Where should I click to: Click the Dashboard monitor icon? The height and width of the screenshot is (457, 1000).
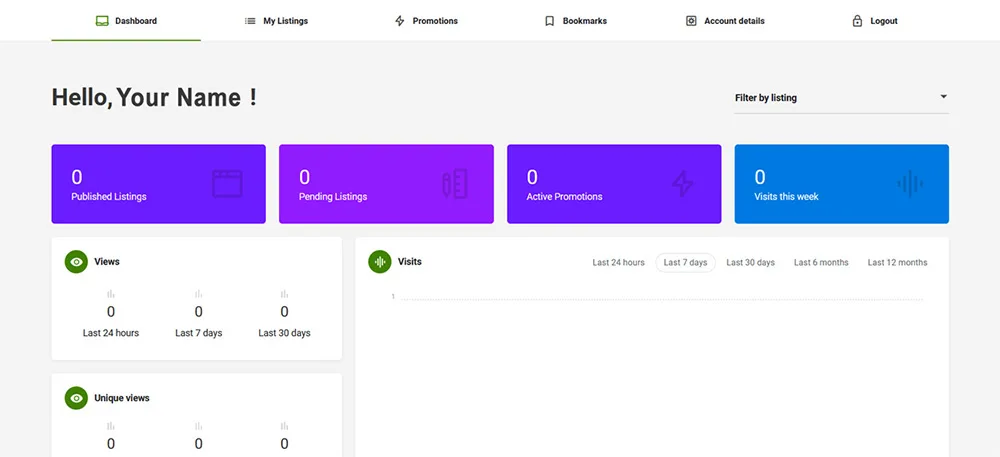coord(102,21)
